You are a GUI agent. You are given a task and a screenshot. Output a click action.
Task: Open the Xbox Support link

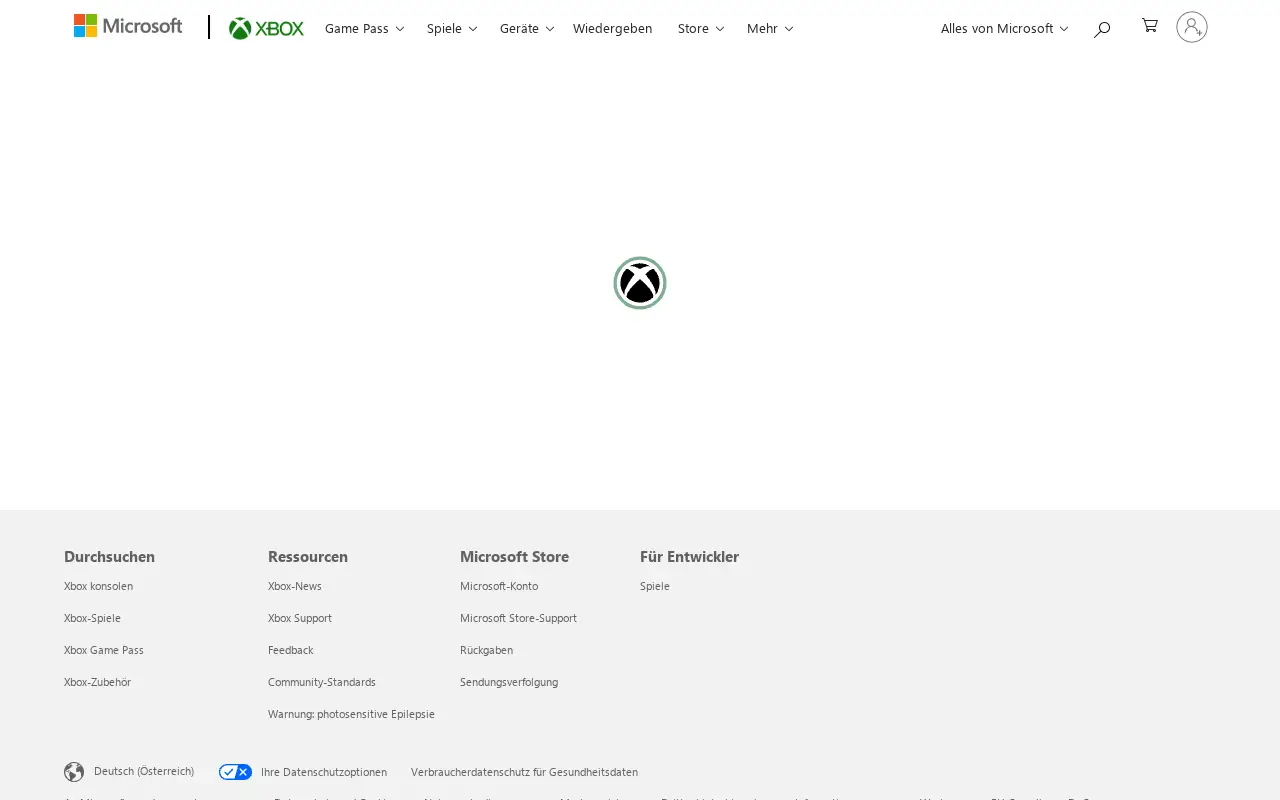(x=300, y=618)
